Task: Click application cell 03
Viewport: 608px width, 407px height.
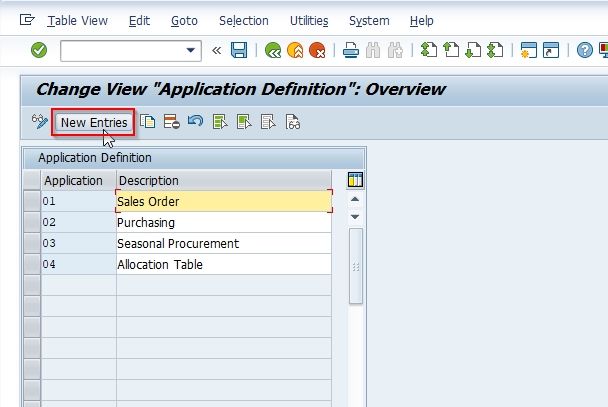Action: point(78,243)
